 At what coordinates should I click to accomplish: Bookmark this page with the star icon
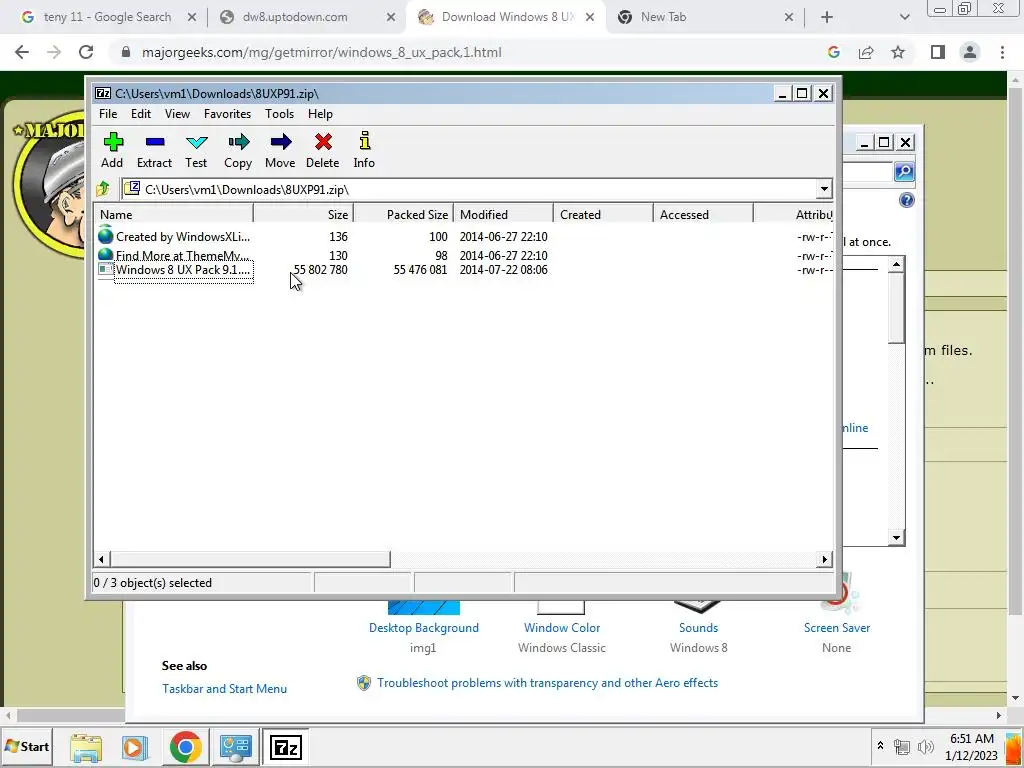899,52
